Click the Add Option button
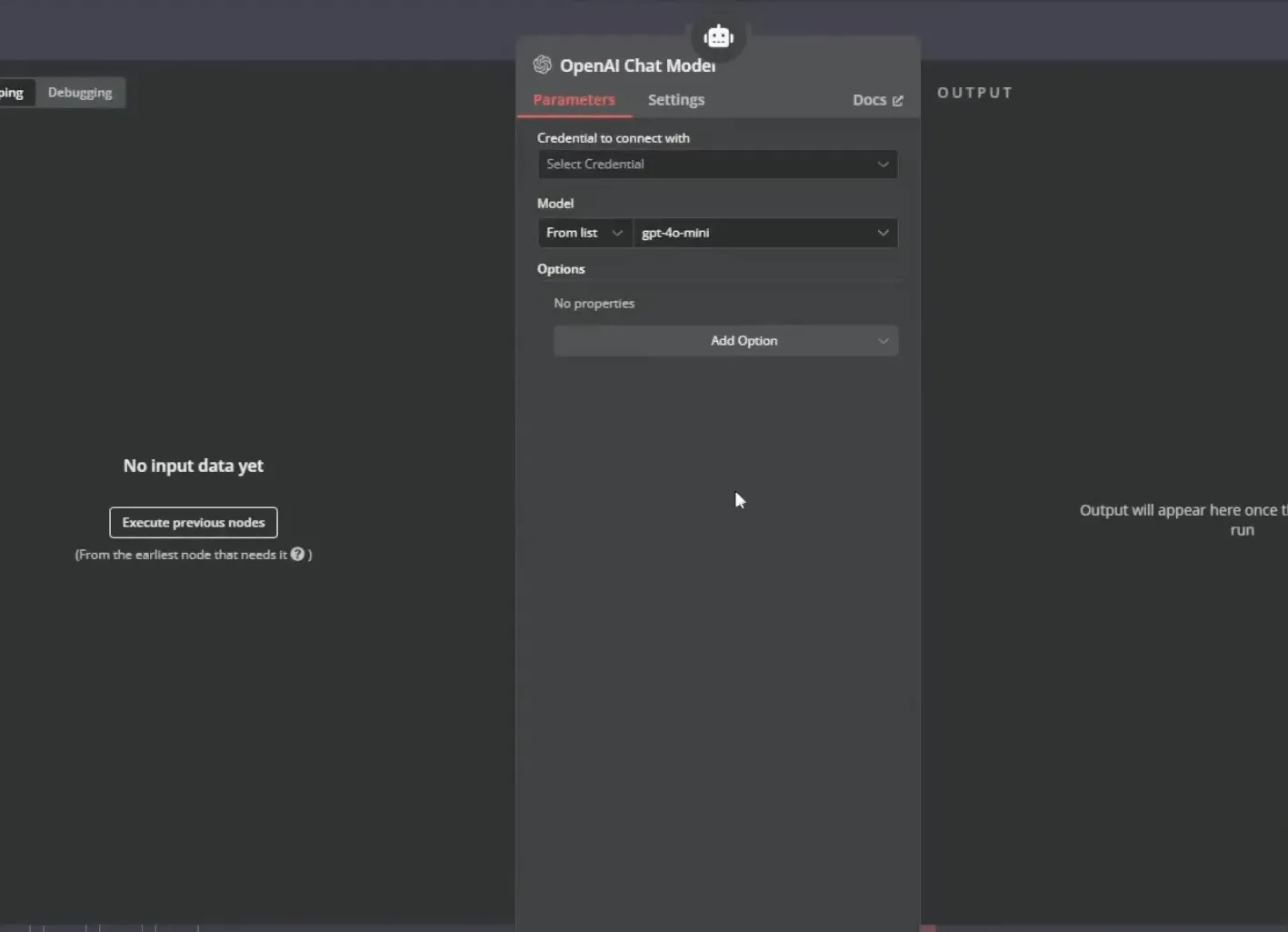The height and width of the screenshot is (932, 1288). 725,341
